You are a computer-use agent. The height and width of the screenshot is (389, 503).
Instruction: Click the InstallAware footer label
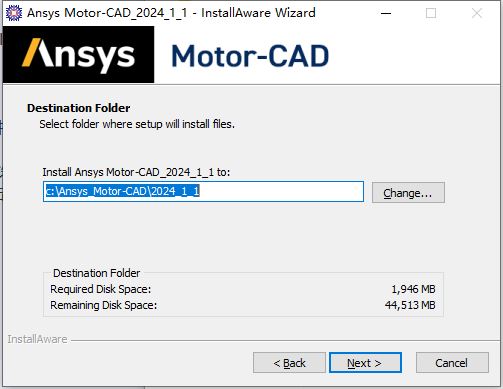point(37,339)
